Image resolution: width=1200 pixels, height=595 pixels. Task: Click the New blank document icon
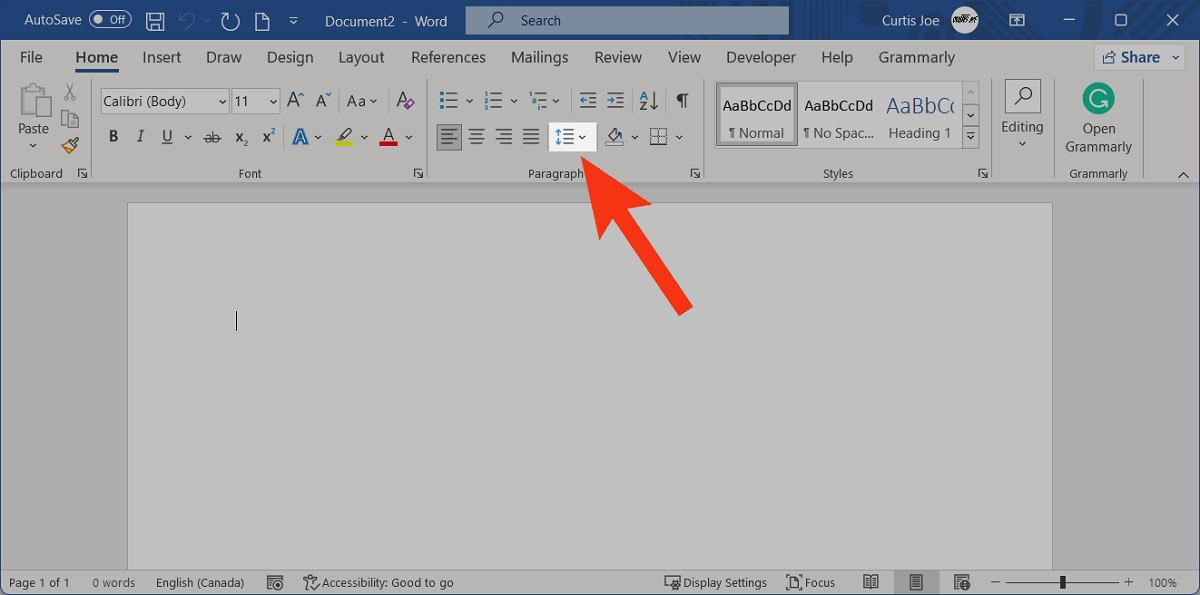262,20
